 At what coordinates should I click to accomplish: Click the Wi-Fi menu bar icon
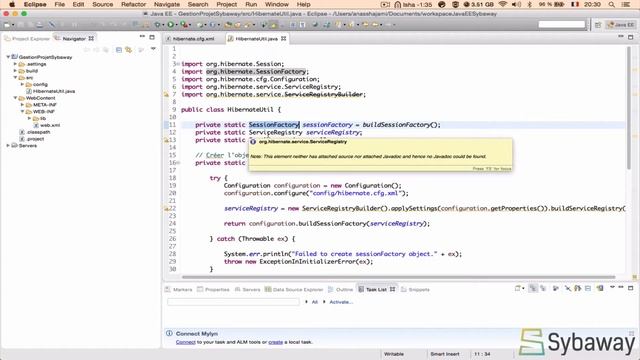[x=503, y=4]
